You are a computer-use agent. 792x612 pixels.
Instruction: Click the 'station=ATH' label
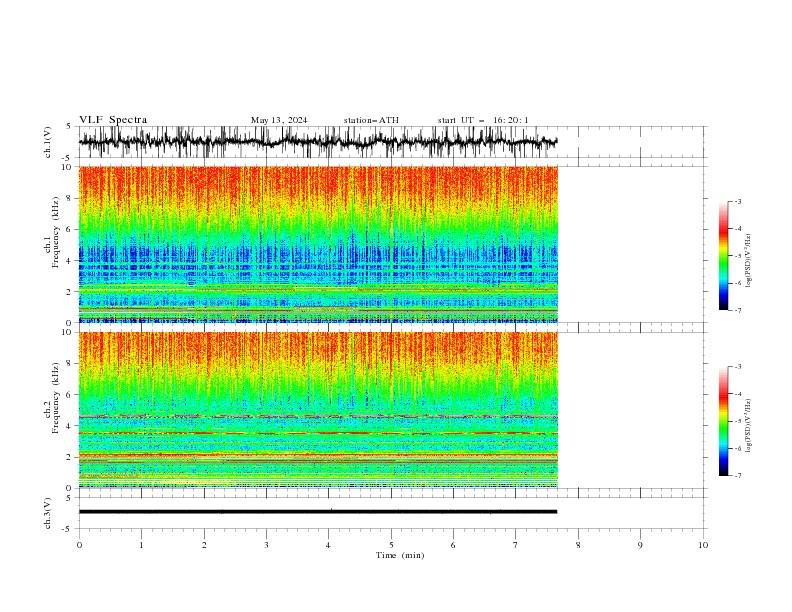[371, 120]
